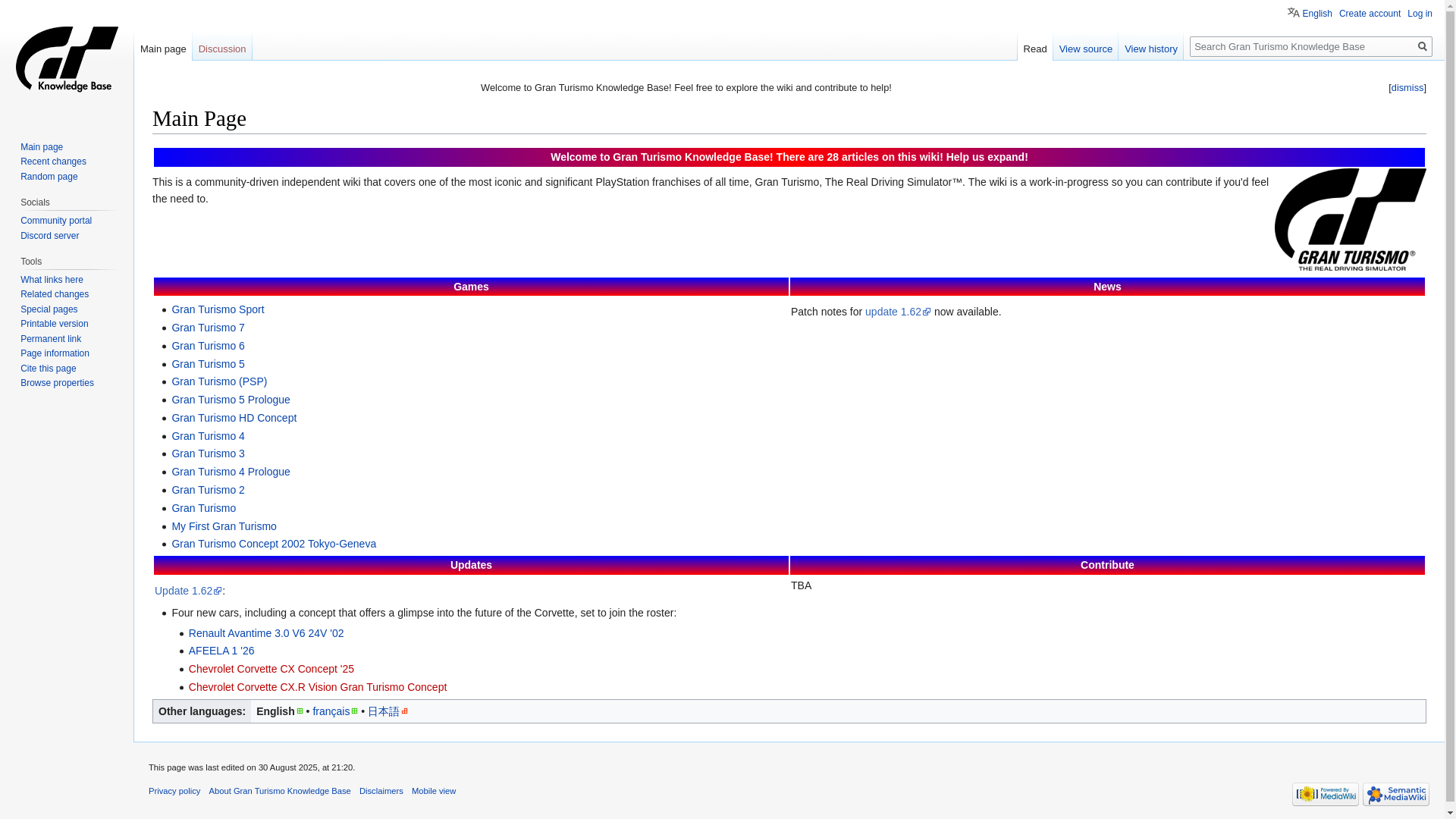This screenshot has height=819, width=1456.
Task: Open Chevrolet Corvette CX Concept '25 page
Action: 271,669
